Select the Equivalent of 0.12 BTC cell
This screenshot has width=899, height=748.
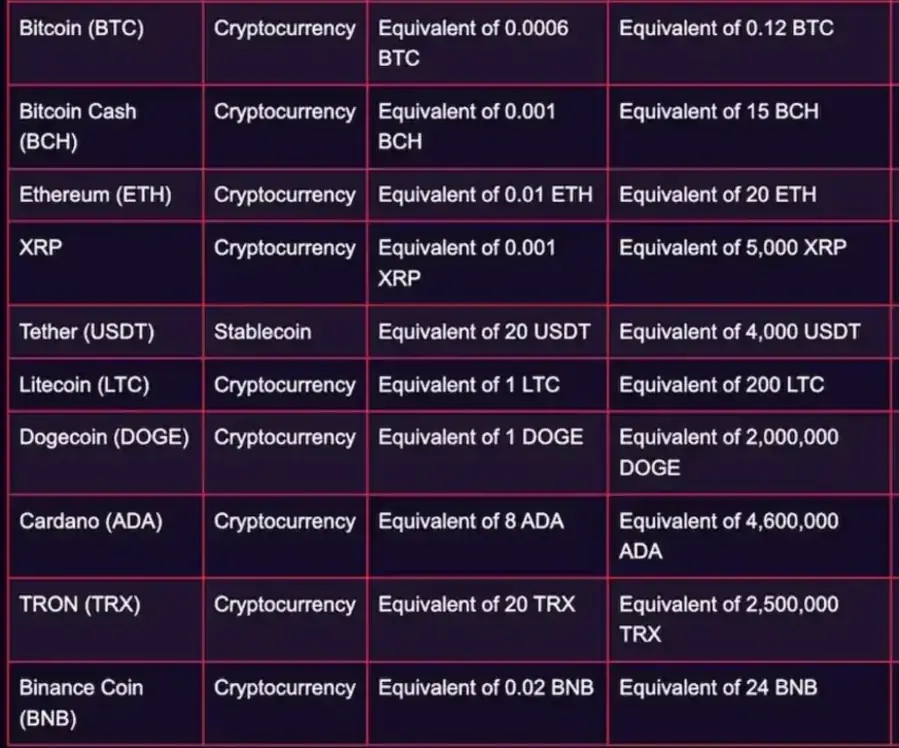(x=749, y=44)
